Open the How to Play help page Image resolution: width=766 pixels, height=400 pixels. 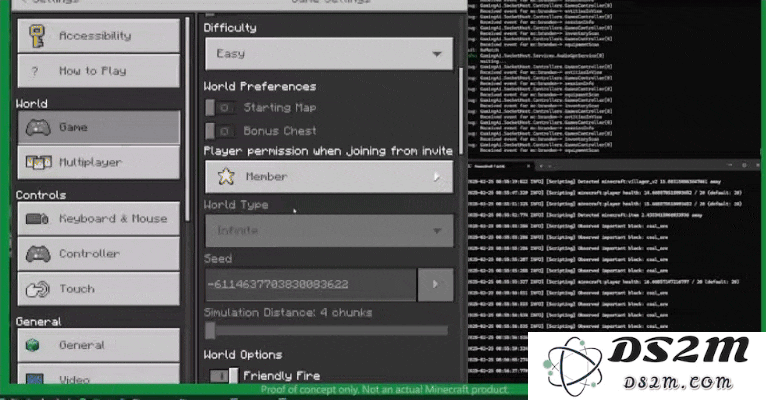click(x=99, y=71)
